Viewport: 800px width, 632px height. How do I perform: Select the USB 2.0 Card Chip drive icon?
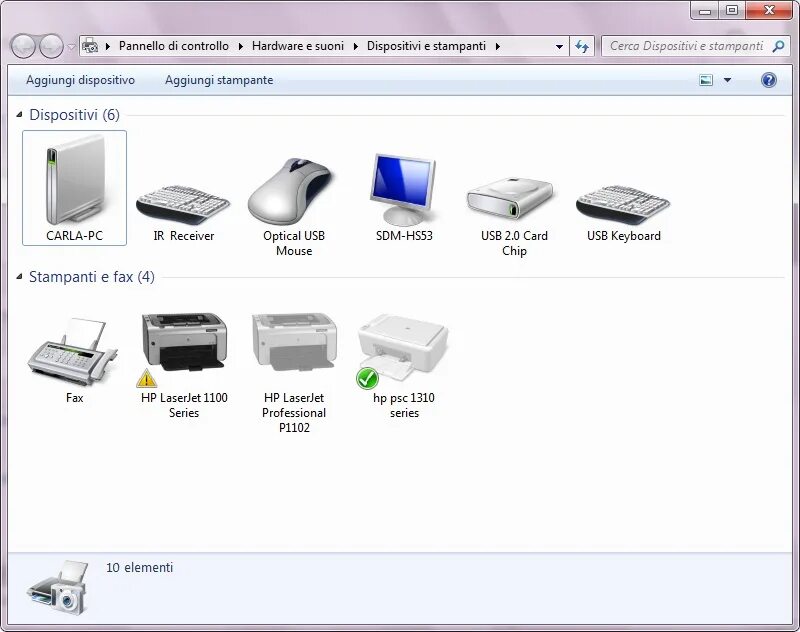[x=510, y=197]
